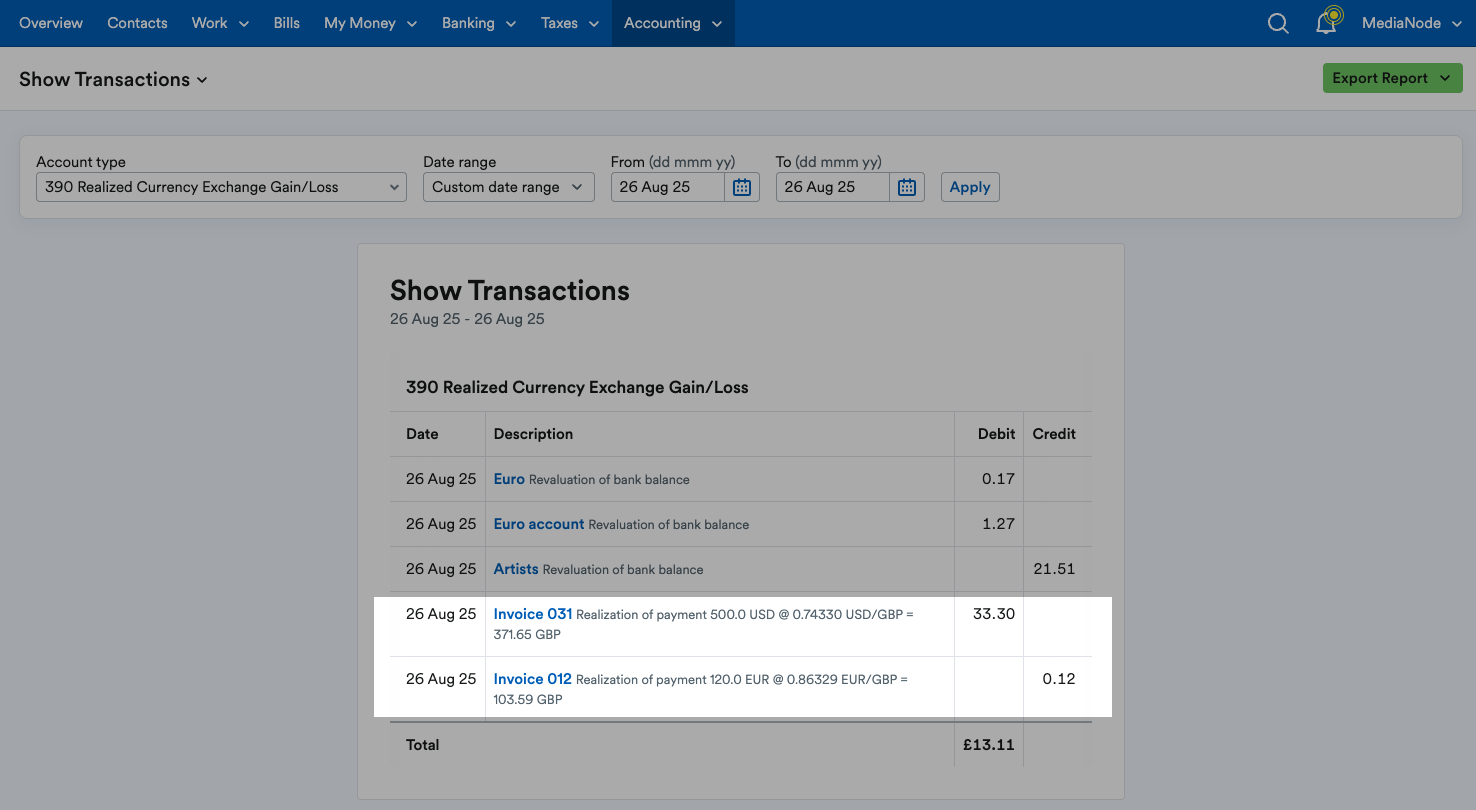Open the To date calendar picker
Viewport: 1476px width, 810px height.
click(907, 187)
